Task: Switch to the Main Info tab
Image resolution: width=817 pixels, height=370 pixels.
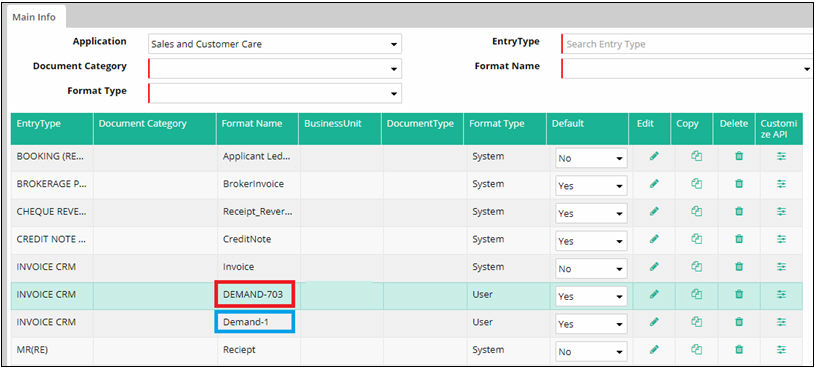Action: (34, 17)
